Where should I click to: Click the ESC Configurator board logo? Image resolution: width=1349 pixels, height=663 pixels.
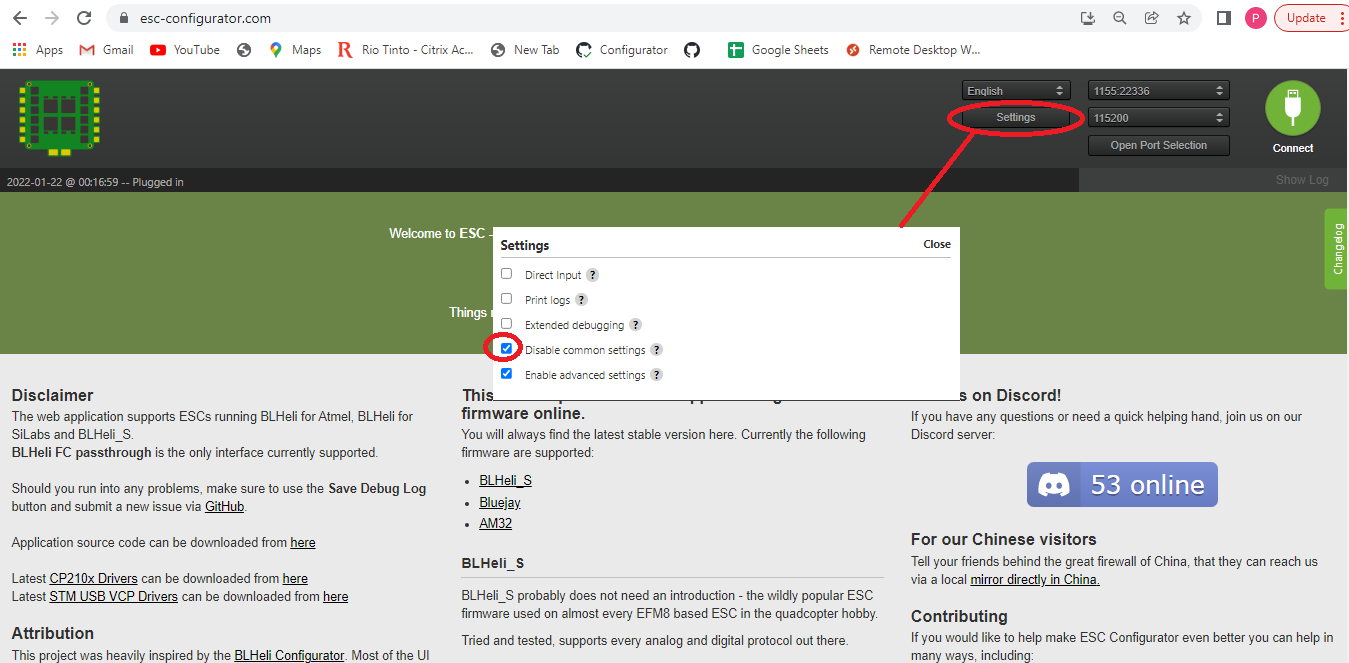(x=59, y=117)
